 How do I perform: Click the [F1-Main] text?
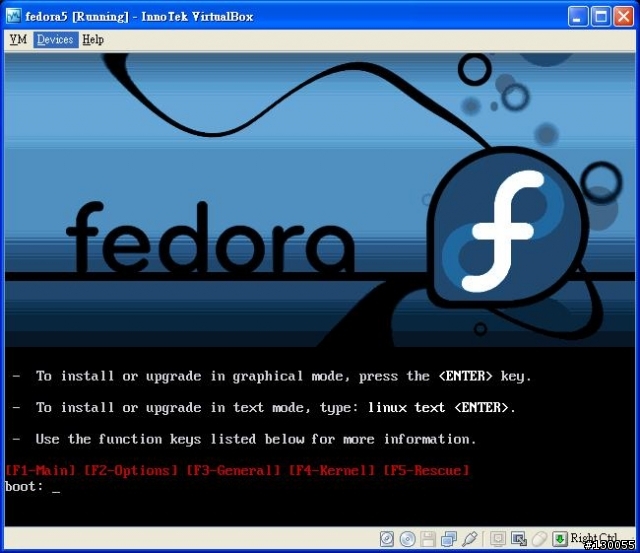click(x=40, y=471)
